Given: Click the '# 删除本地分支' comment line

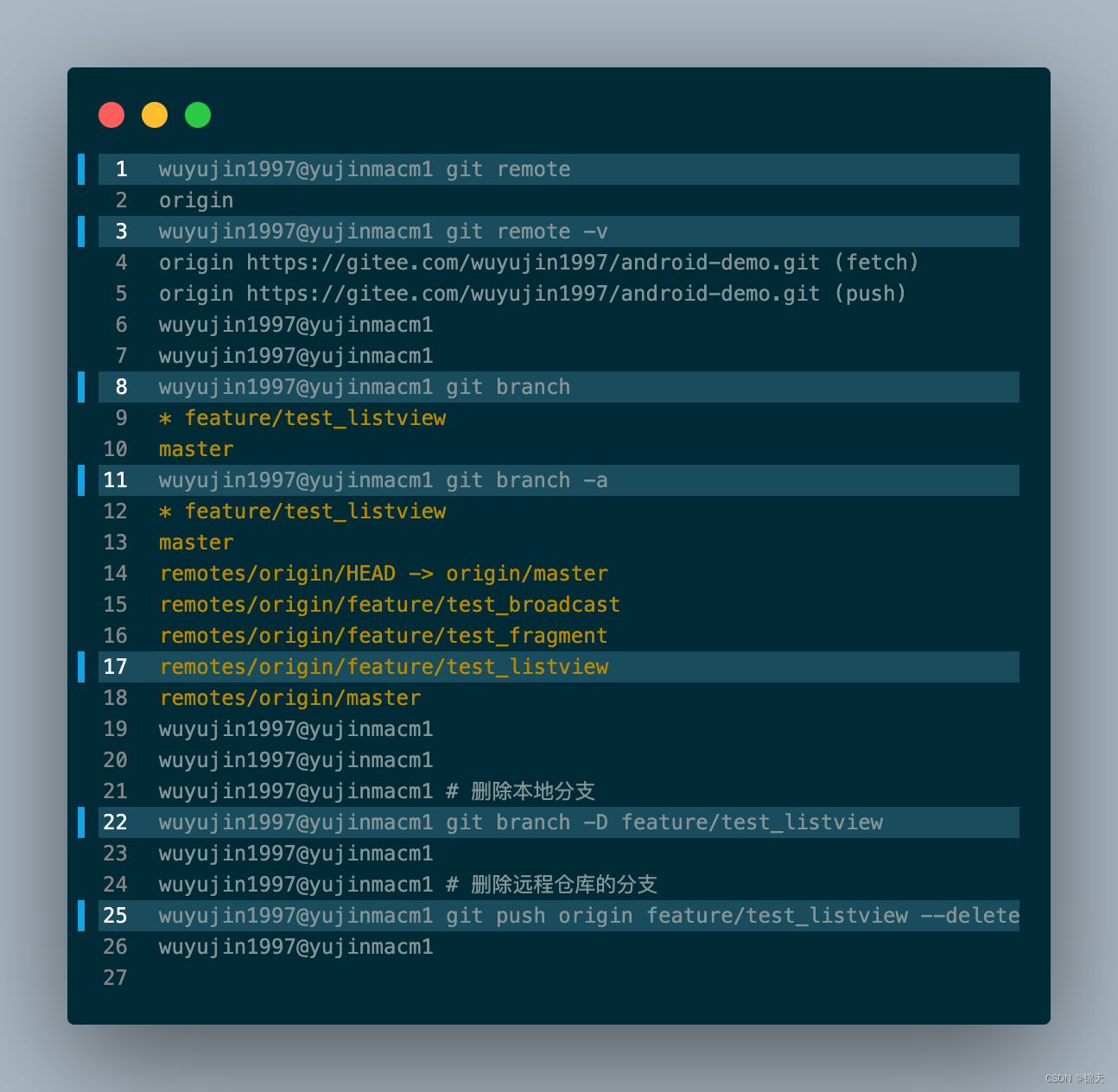Looking at the screenshot, I should pyautogui.click(x=377, y=791).
